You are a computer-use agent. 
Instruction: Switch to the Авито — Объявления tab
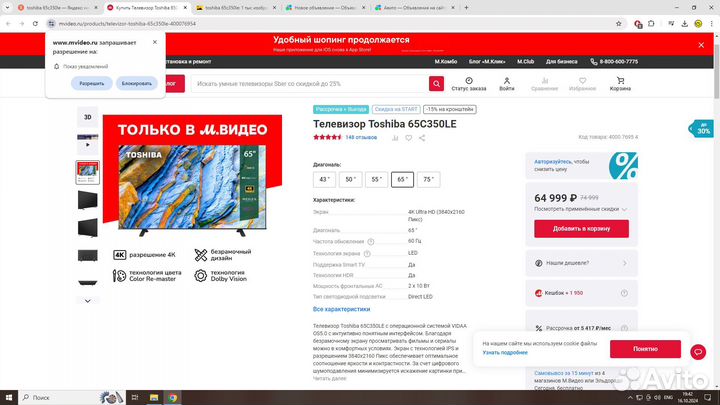(x=414, y=8)
